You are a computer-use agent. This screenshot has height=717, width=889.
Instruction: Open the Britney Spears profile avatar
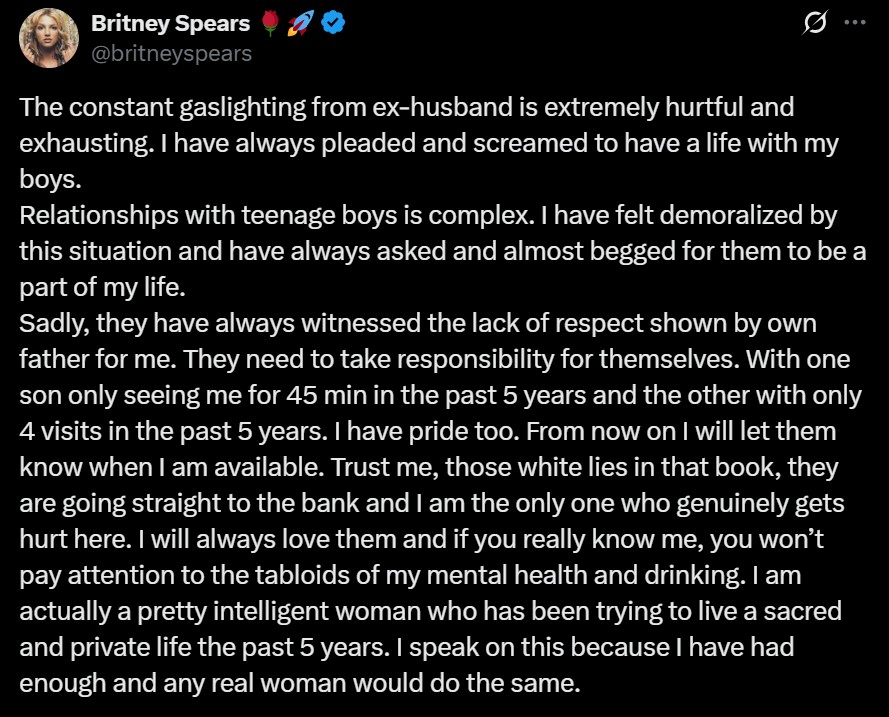click(x=49, y=38)
